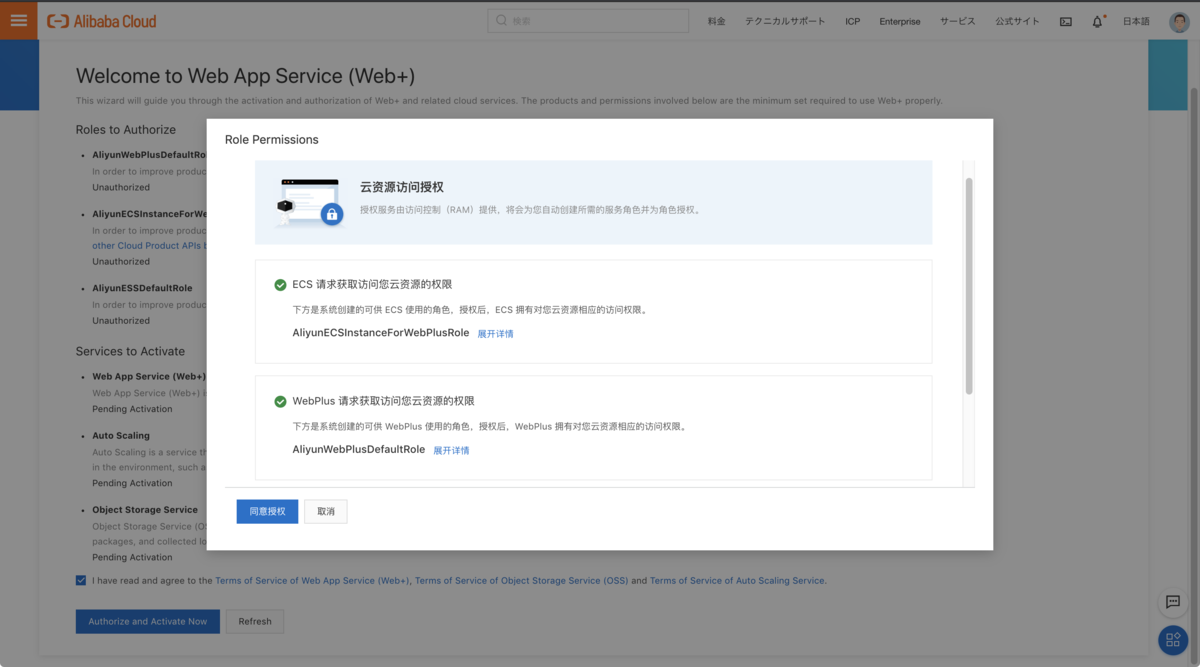The image size is (1200, 667).
Task: Open the other Cloud Product APIs link
Action: click(149, 246)
